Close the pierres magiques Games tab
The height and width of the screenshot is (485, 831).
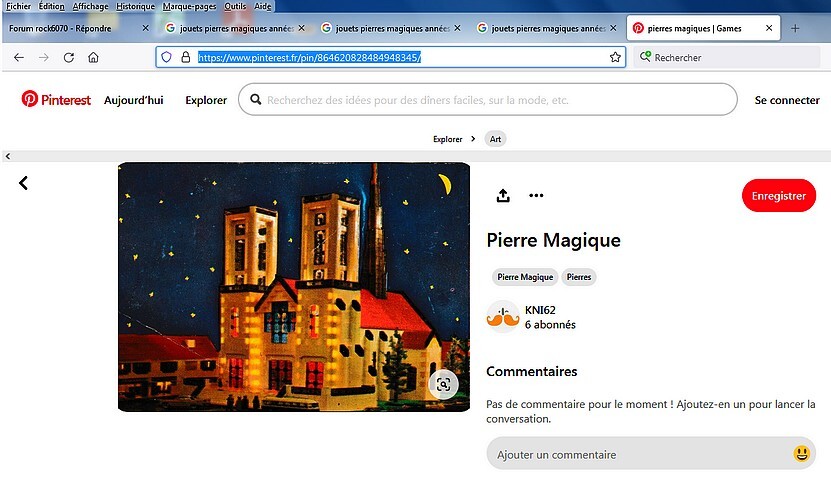tap(769, 28)
